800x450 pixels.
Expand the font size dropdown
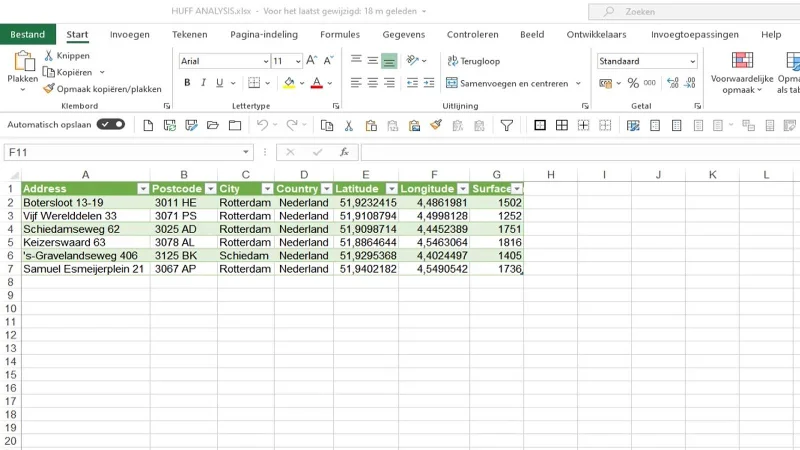tap(298, 61)
